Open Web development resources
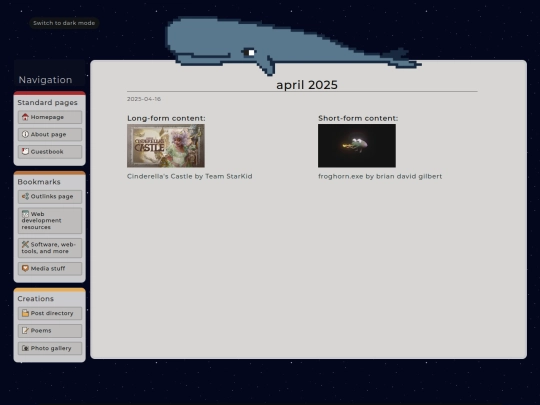This screenshot has height=405, width=540. point(50,220)
